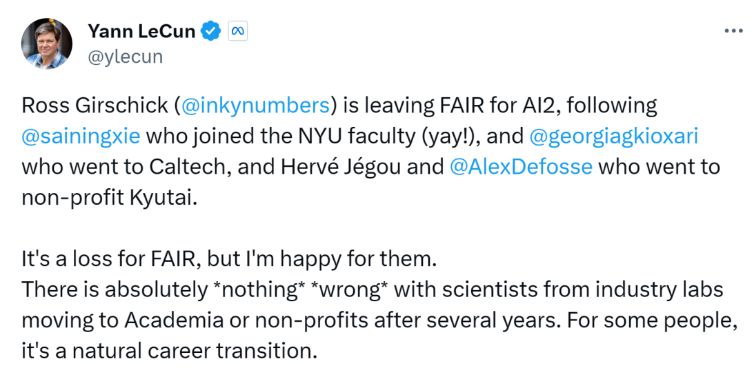Image resolution: width=753 pixels, height=370 pixels.
Task: Open the three-dot more options menu
Action: tap(733, 31)
